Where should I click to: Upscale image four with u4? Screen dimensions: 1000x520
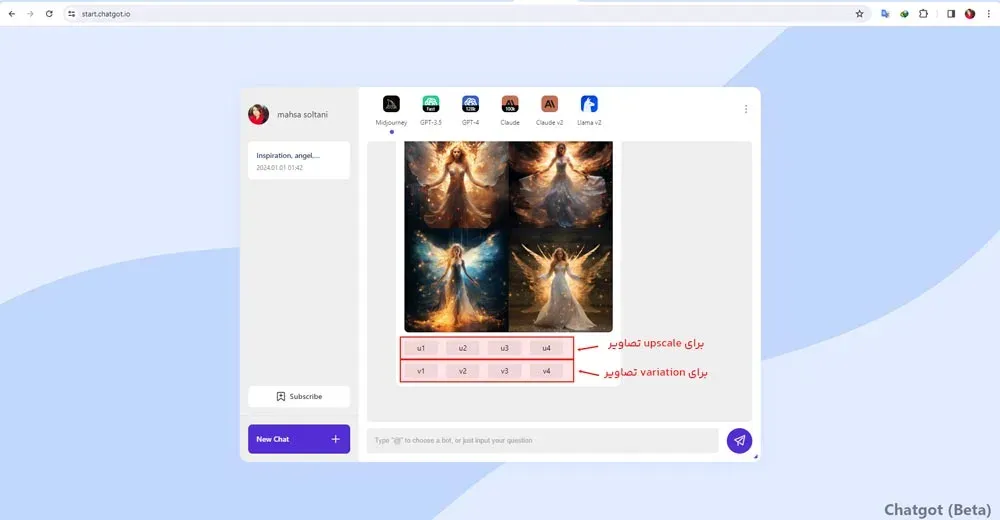[x=547, y=348]
